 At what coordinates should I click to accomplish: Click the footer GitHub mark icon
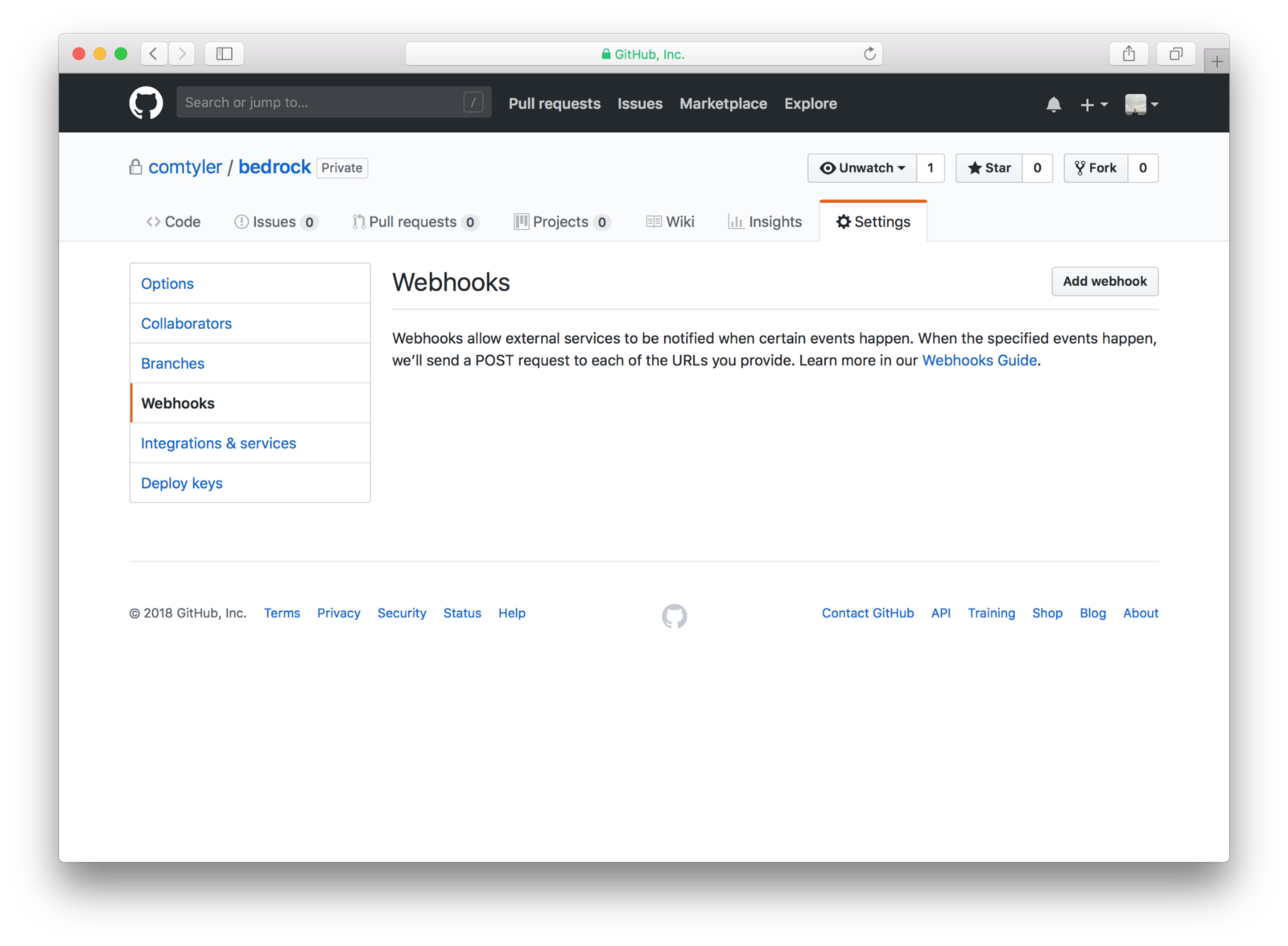click(x=675, y=616)
